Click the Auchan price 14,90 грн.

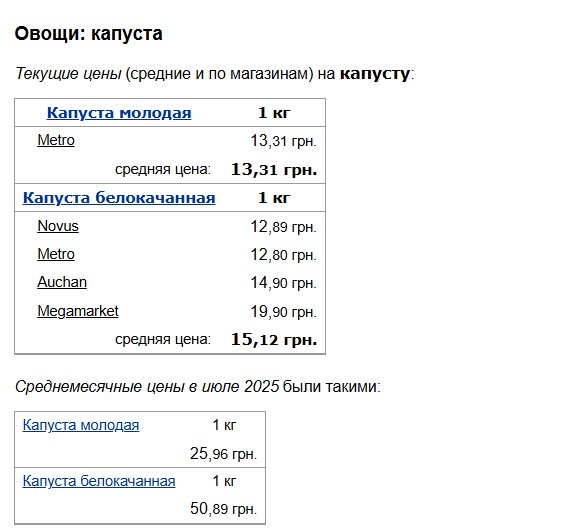(x=284, y=283)
